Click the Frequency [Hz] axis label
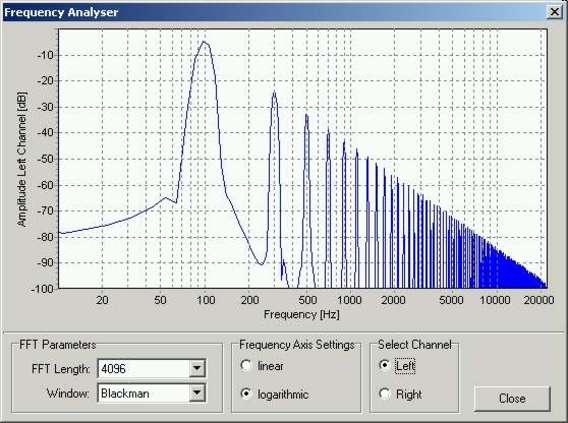This screenshot has height=423, width=568. [x=301, y=314]
